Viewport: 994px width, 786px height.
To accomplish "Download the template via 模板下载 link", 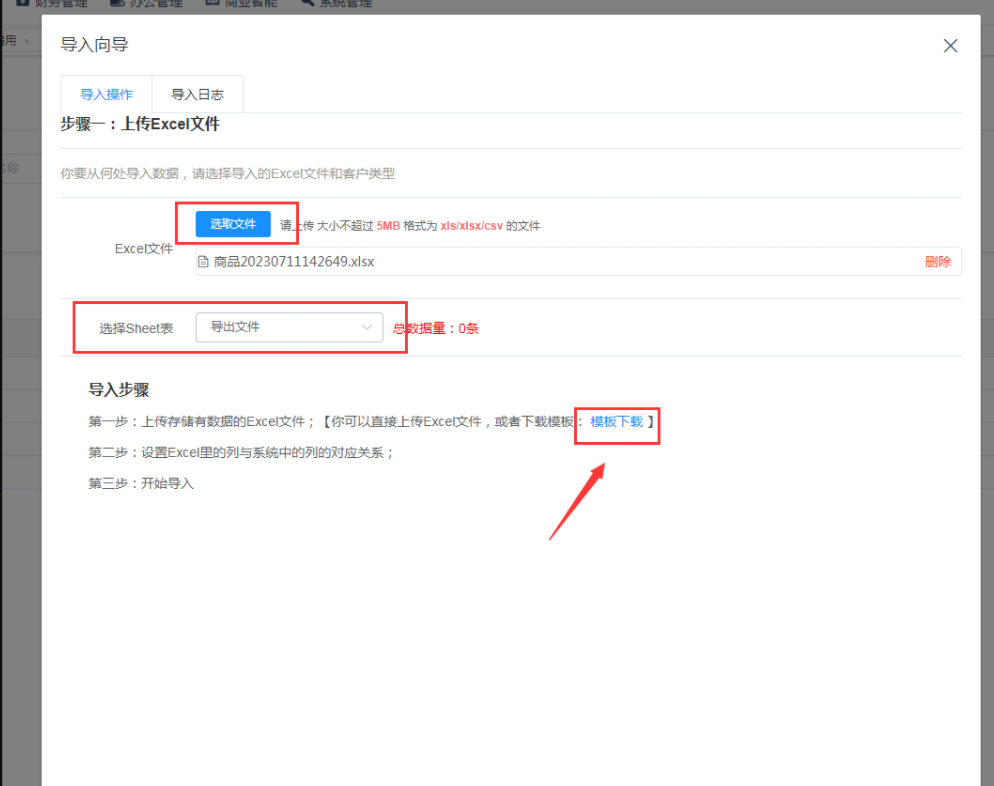I will (x=616, y=421).
